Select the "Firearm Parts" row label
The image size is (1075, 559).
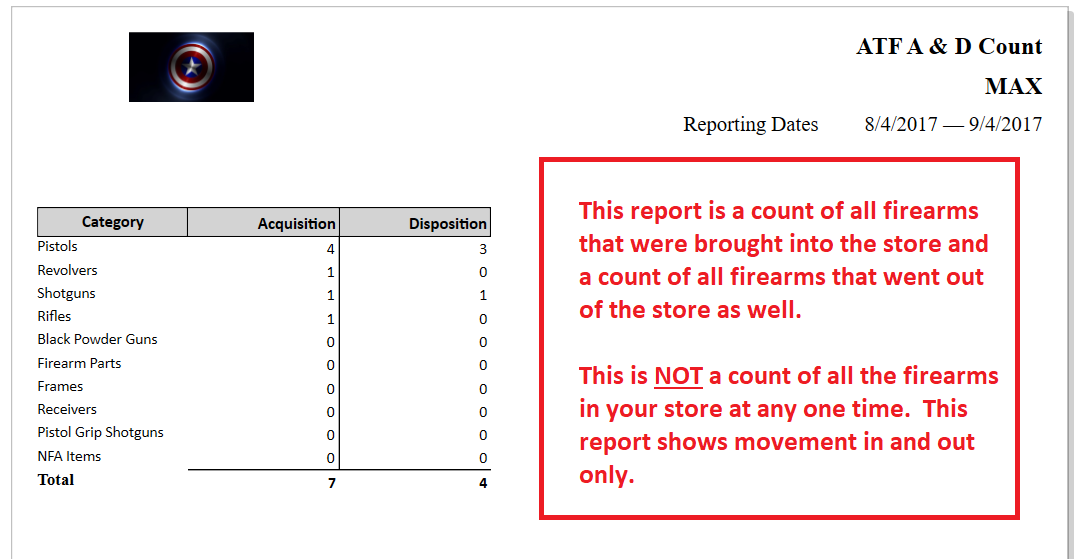[80, 364]
